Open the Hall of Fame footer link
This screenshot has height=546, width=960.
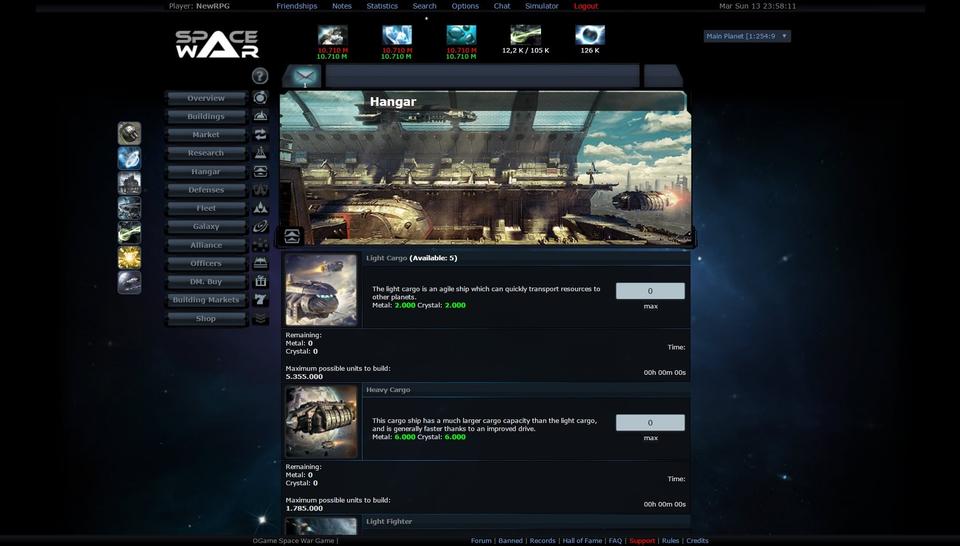582,540
